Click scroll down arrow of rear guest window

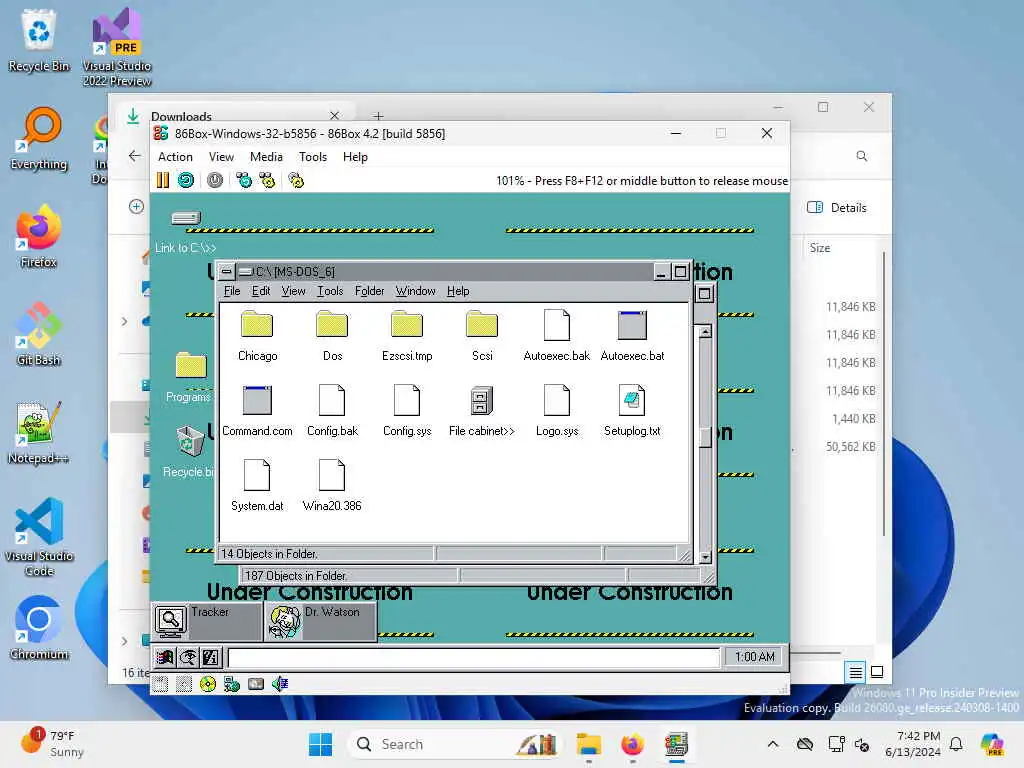(x=705, y=557)
